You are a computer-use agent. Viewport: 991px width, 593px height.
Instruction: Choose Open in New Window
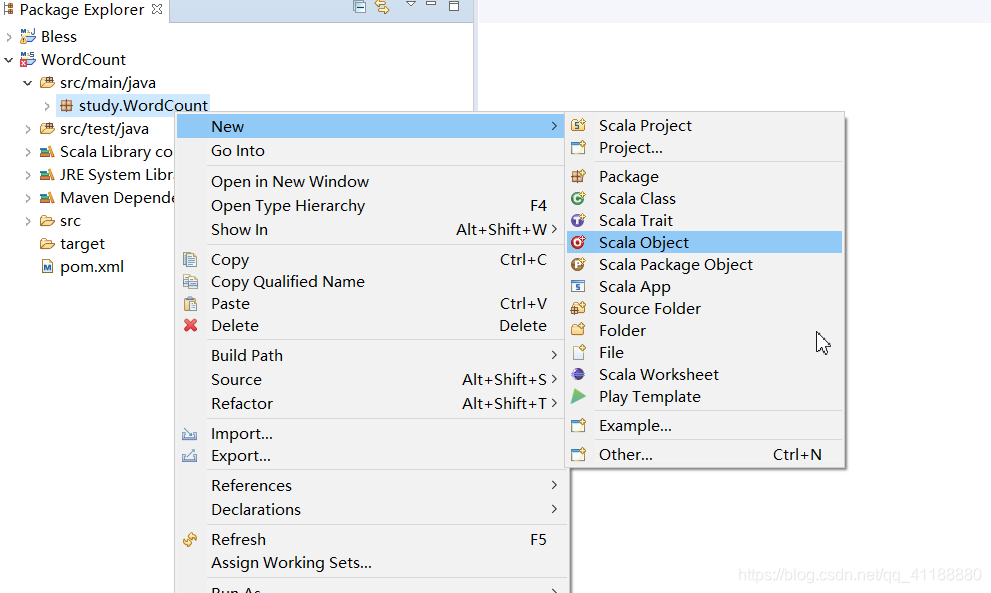coord(370,181)
